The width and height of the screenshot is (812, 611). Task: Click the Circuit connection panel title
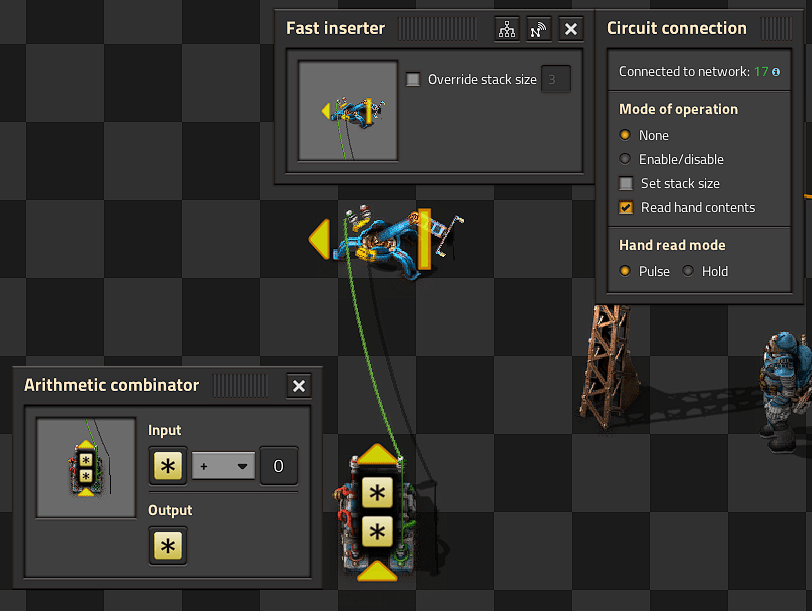tap(677, 28)
